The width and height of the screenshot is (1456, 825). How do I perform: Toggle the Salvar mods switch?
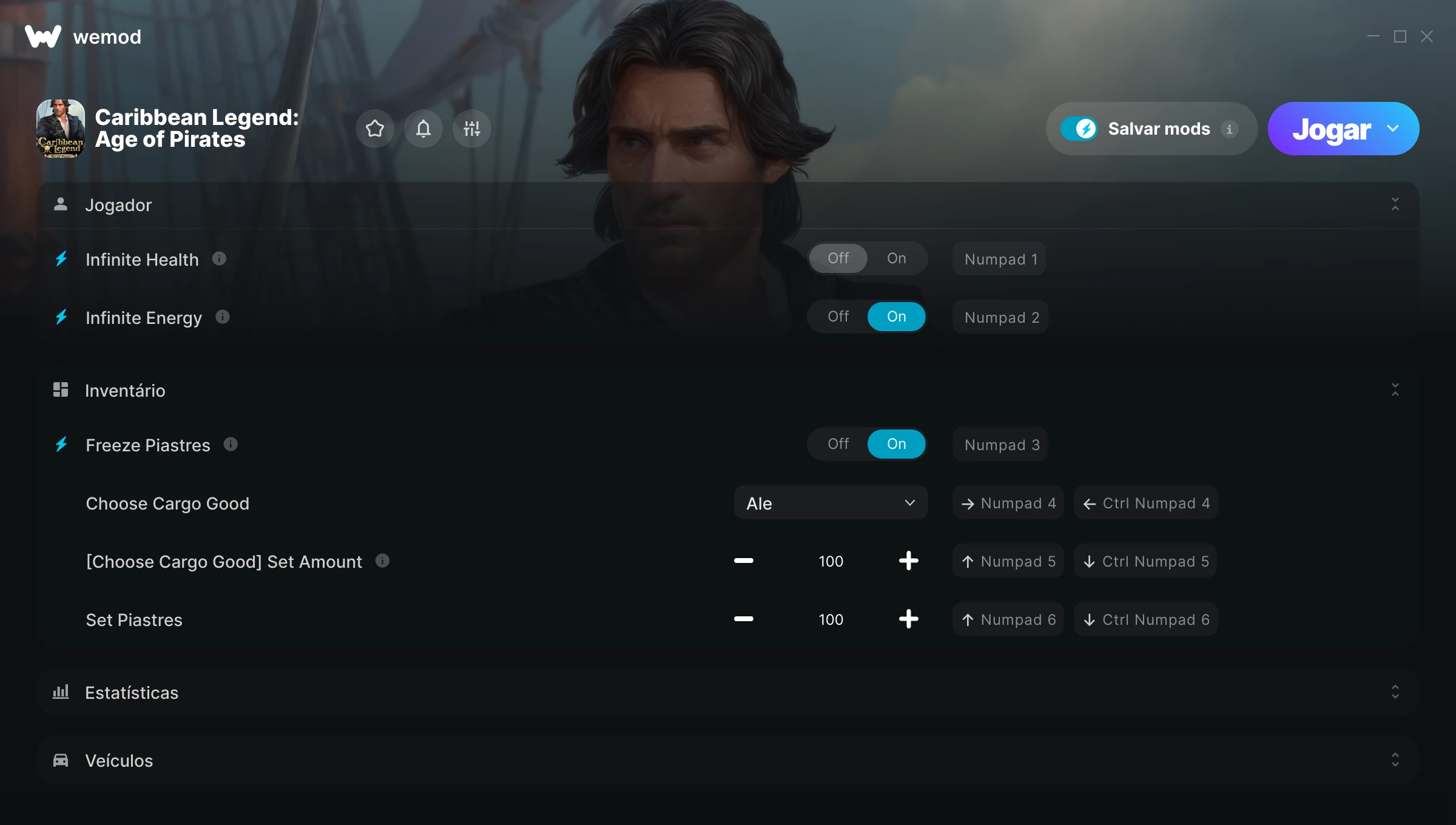click(1079, 129)
